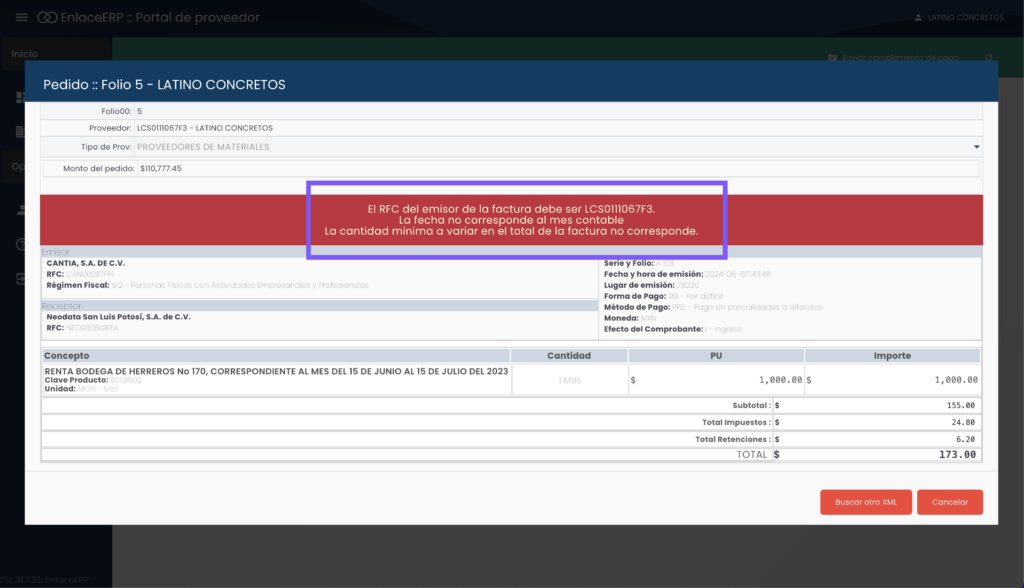Click the Lugar de emisión line
This screenshot has height=588, width=1024.
[651, 286]
